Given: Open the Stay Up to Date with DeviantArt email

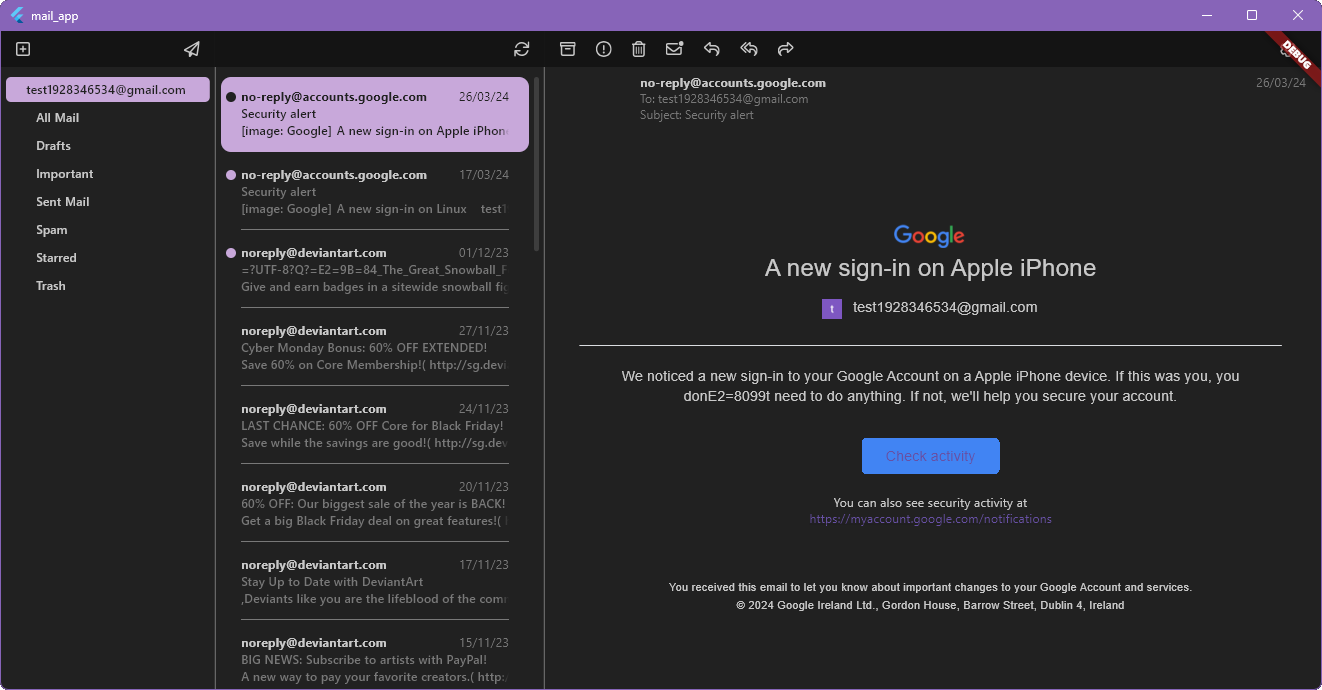Looking at the screenshot, I should (375, 582).
